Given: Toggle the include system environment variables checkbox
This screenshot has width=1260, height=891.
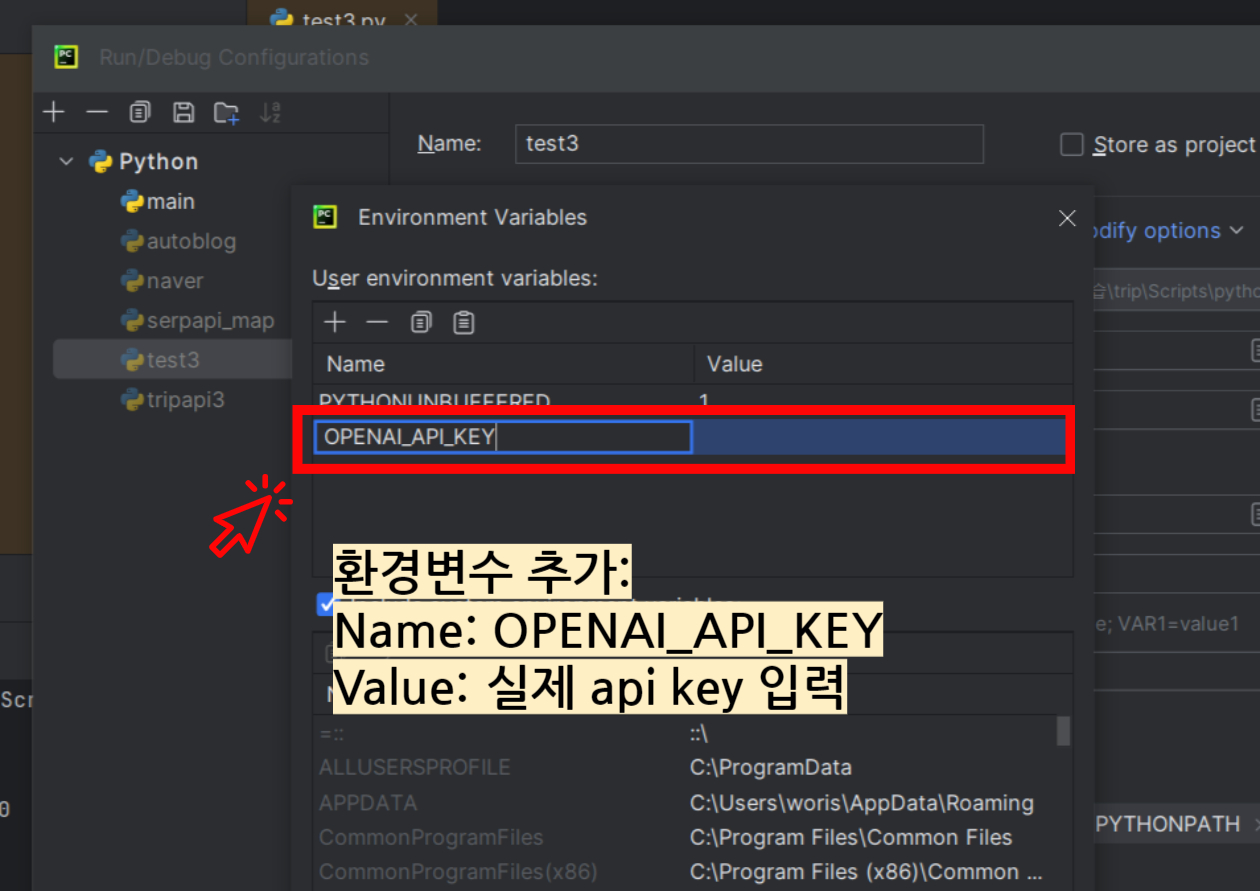Looking at the screenshot, I should [325, 603].
